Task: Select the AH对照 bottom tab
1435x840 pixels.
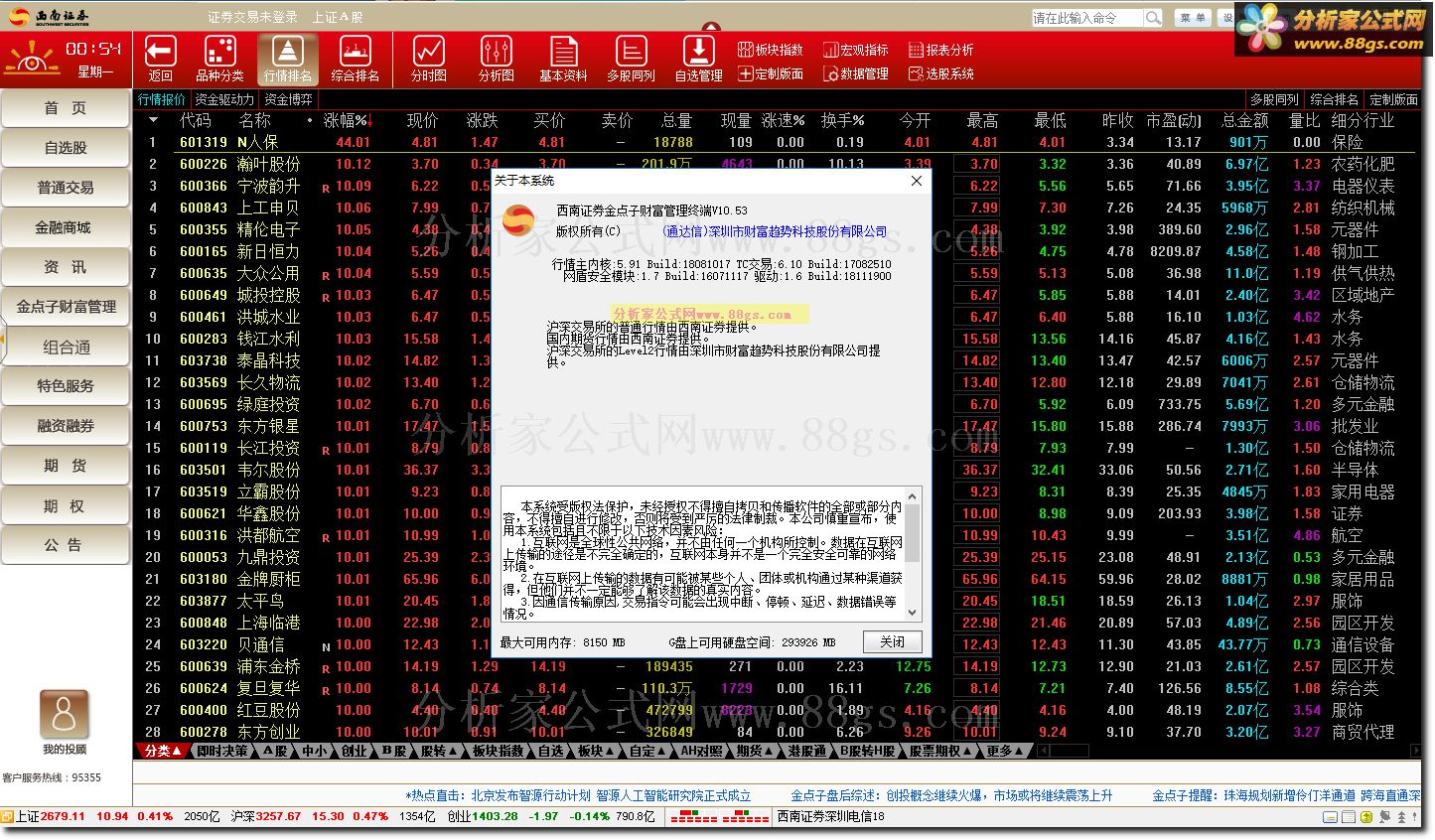Action: 700,752
